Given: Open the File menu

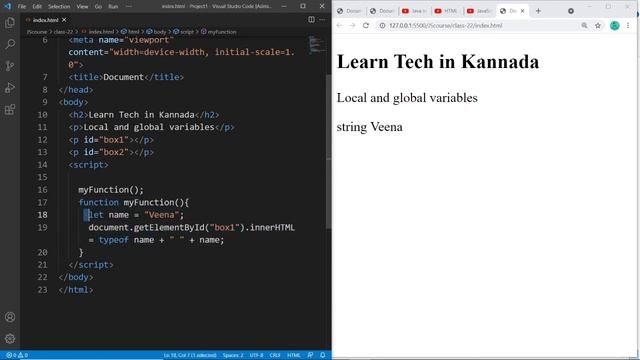Looking at the screenshot, I should (22, 7).
